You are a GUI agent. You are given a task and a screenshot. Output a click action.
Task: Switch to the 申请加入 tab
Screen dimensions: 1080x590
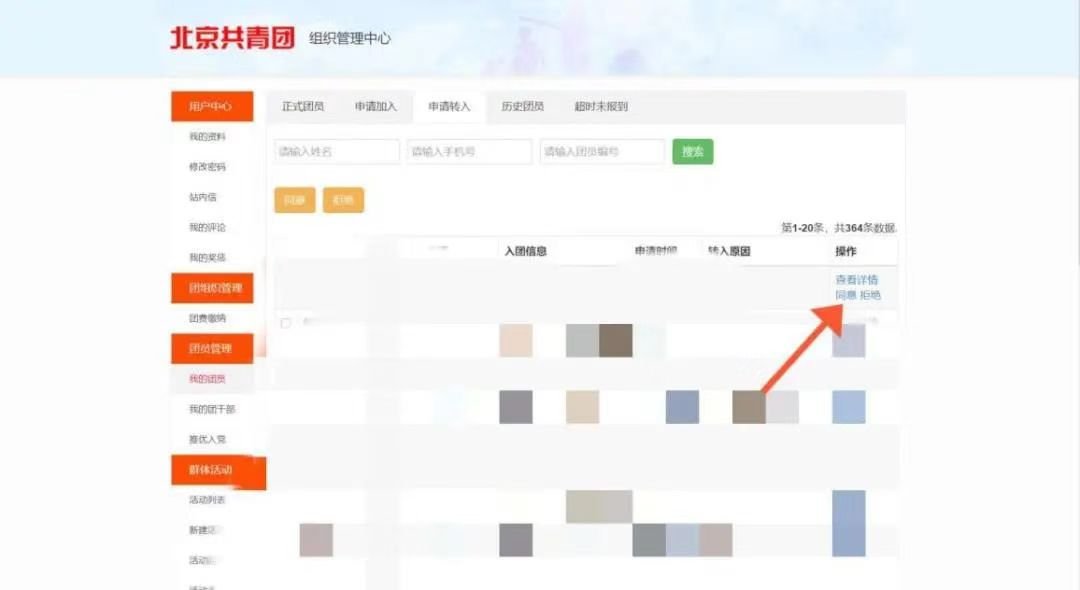(x=376, y=107)
